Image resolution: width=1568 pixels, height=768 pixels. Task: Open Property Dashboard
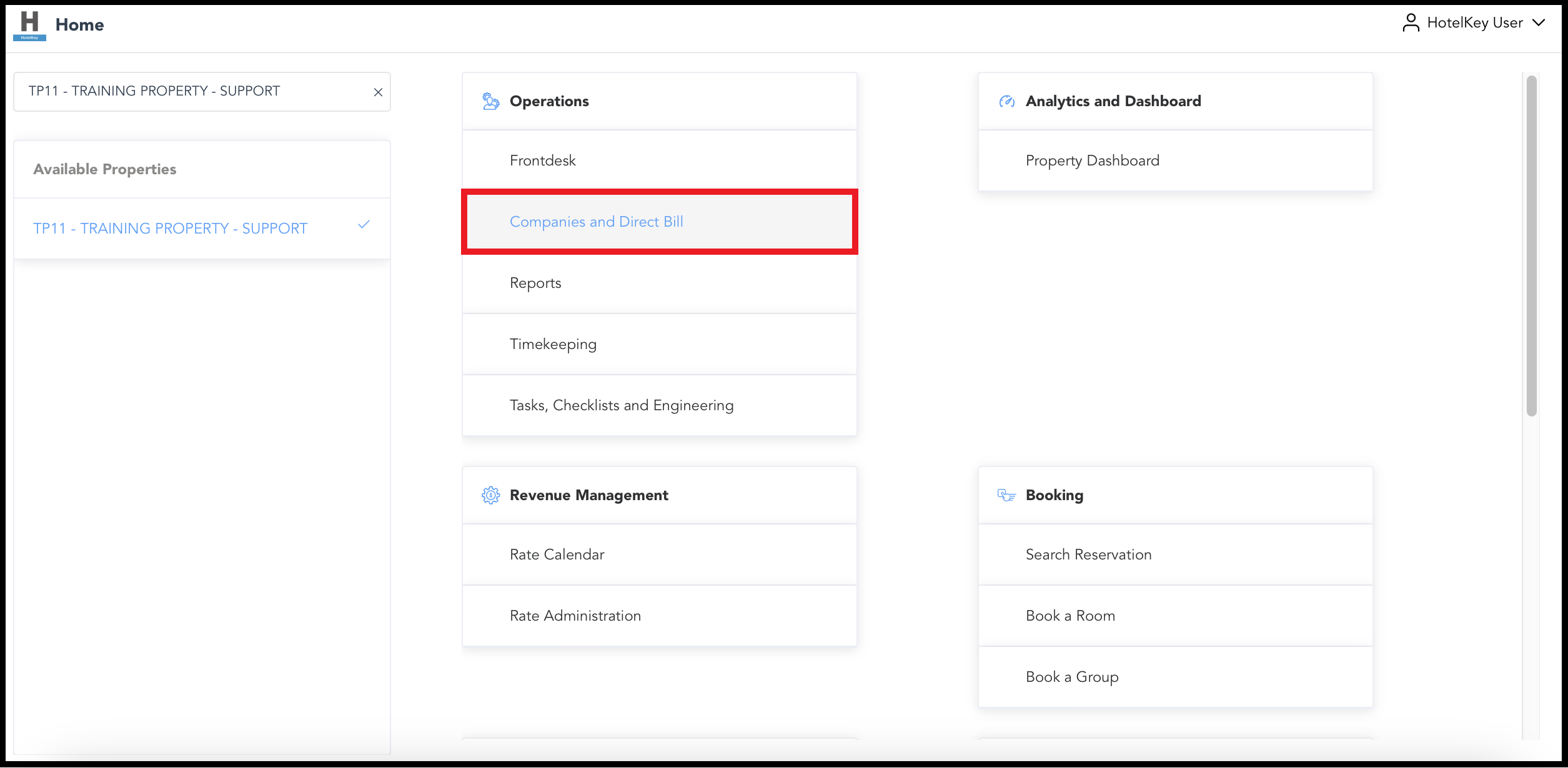[x=1092, y=160]
